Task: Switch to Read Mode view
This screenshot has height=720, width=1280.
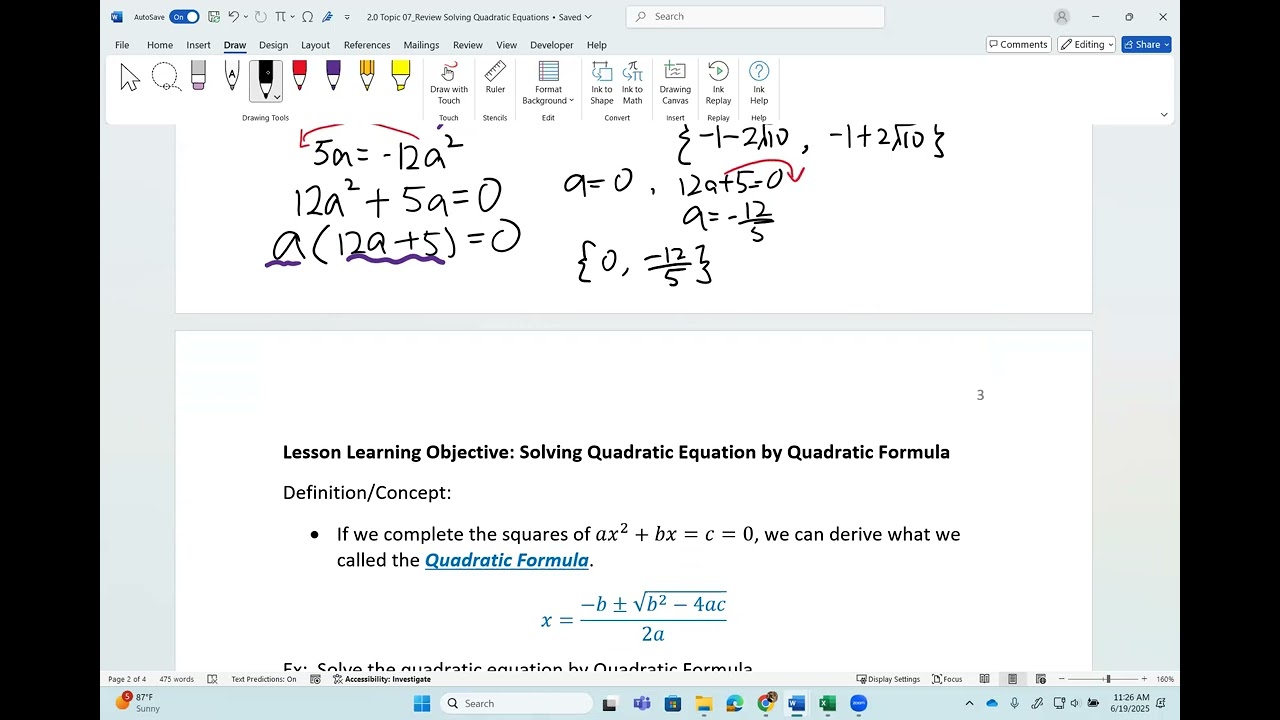Action: [984, 679]
